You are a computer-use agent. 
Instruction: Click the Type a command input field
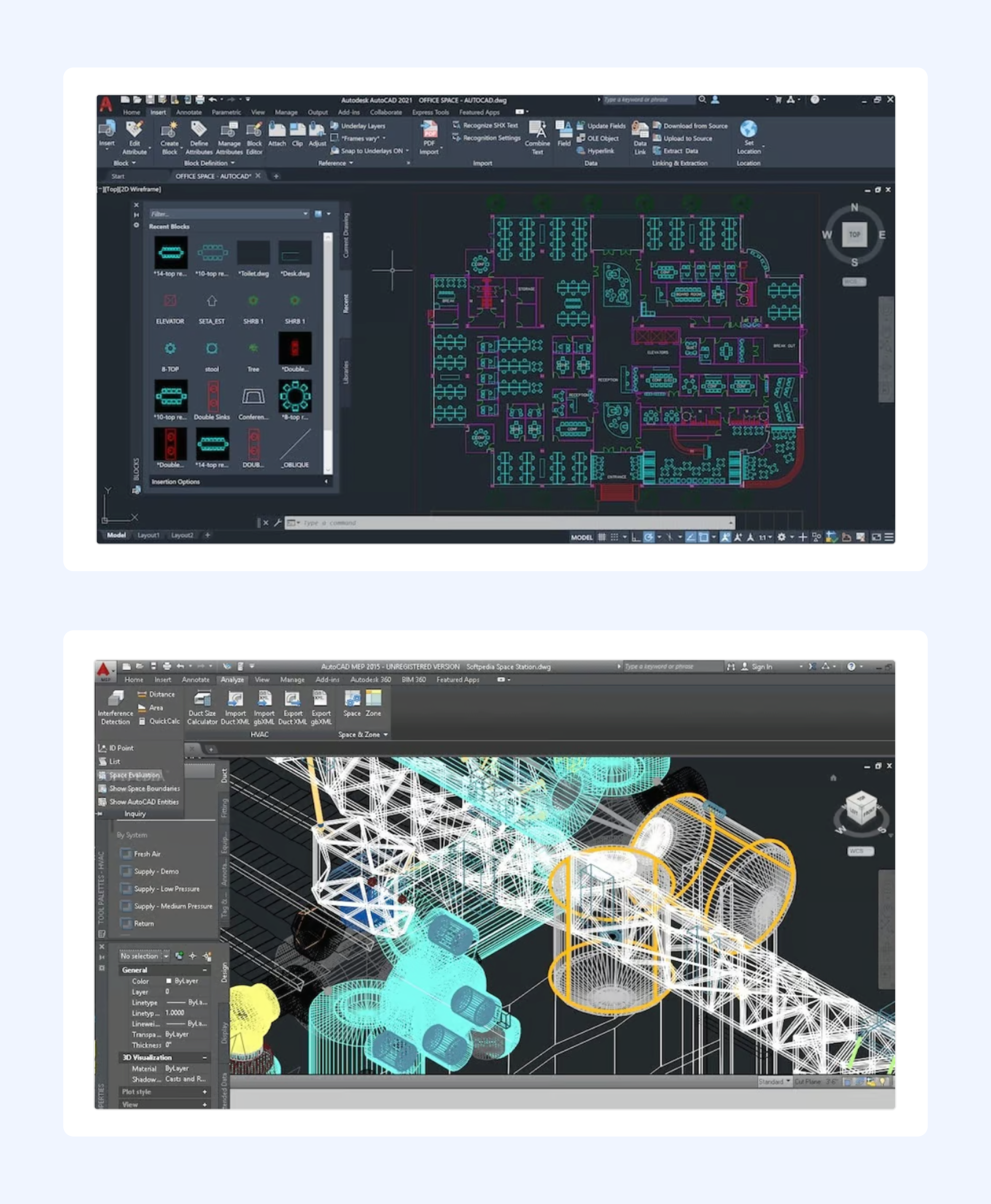click(509, 523)
